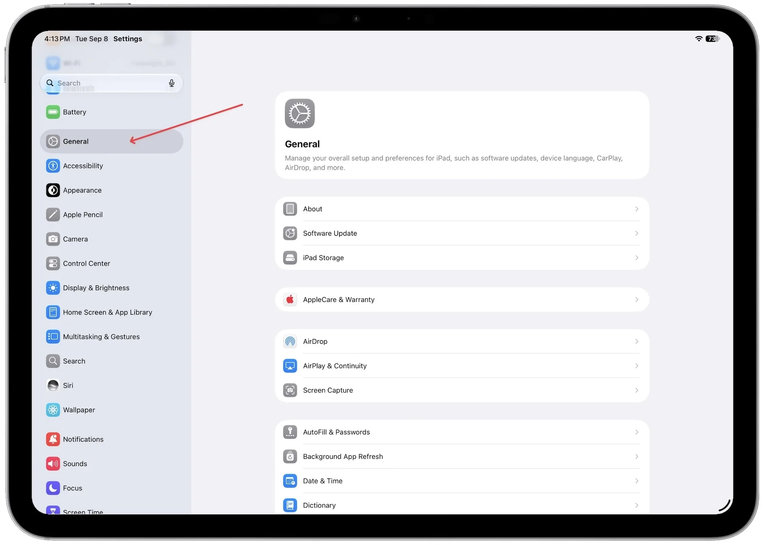Tap the AirPlay & Continuity icon

click(290, 366)
